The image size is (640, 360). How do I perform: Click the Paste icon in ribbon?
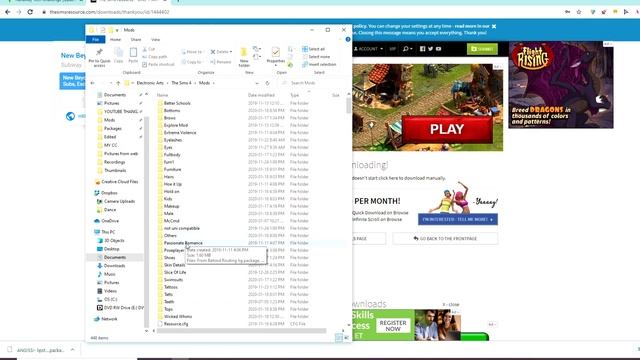133,53
